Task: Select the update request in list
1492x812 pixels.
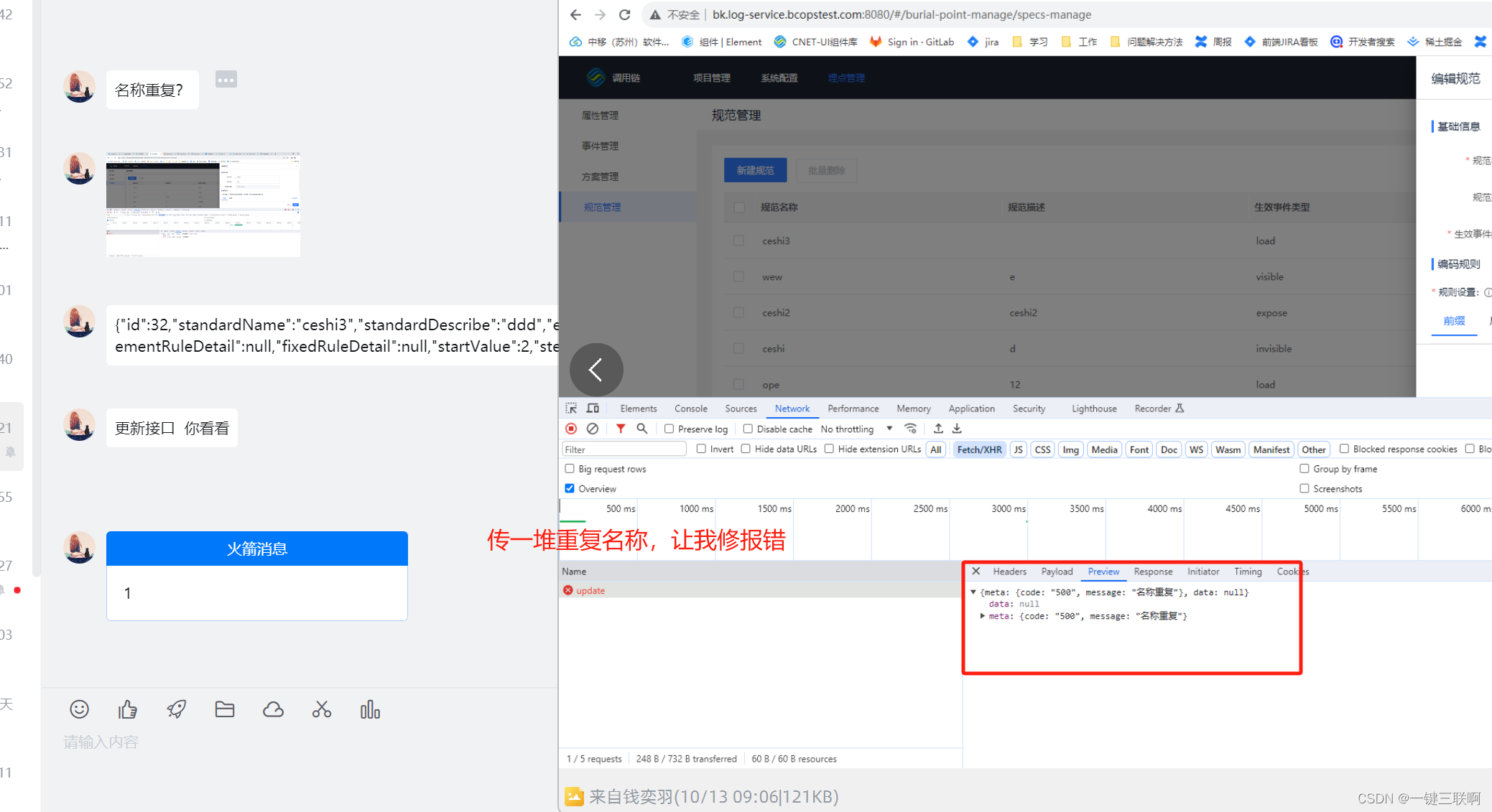Action: [590, 590]
